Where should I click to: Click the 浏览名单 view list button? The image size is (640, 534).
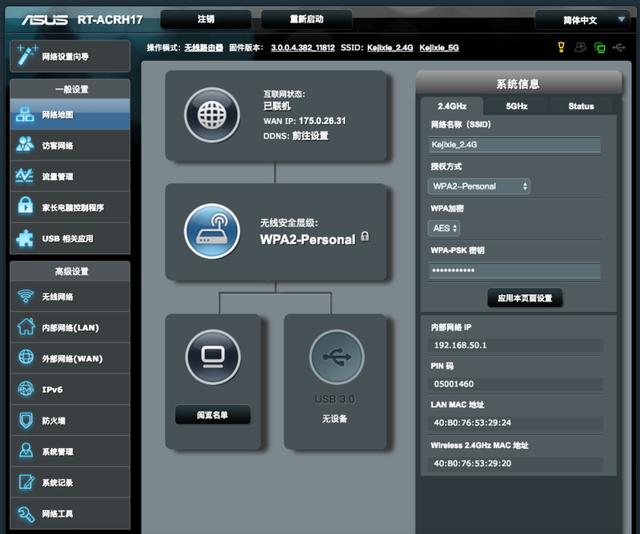(x=212, y=414)
